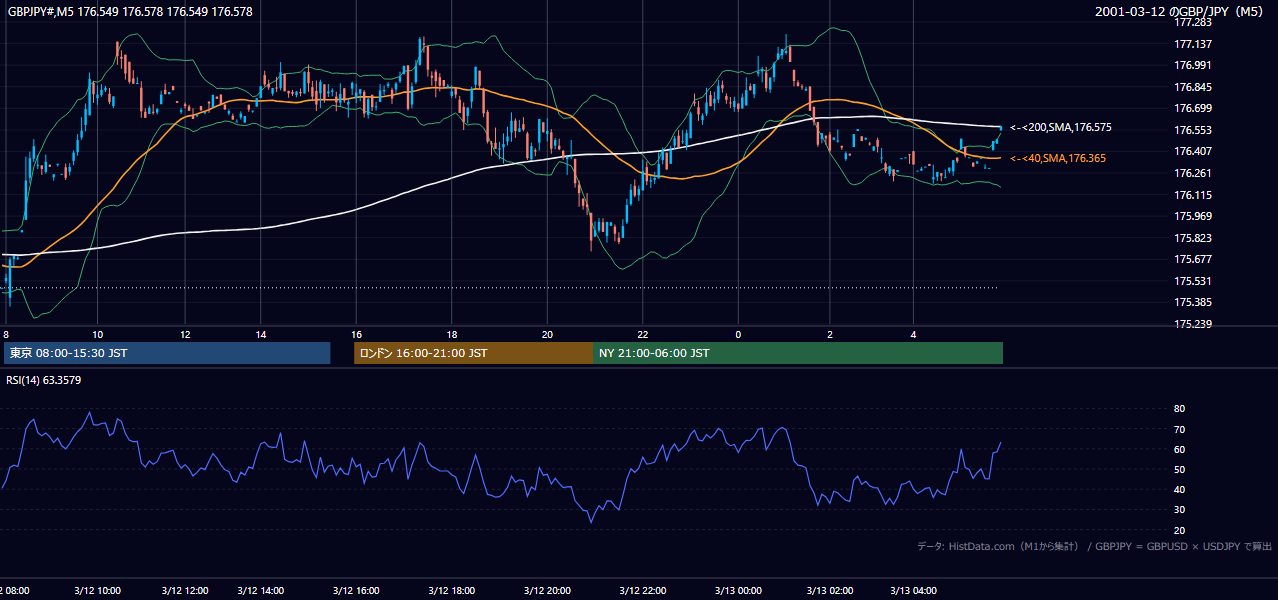Viewport: 1278px width, 600px height.
Task: Click bottom time label 3/12 10:00
Action: pos(98,590)
